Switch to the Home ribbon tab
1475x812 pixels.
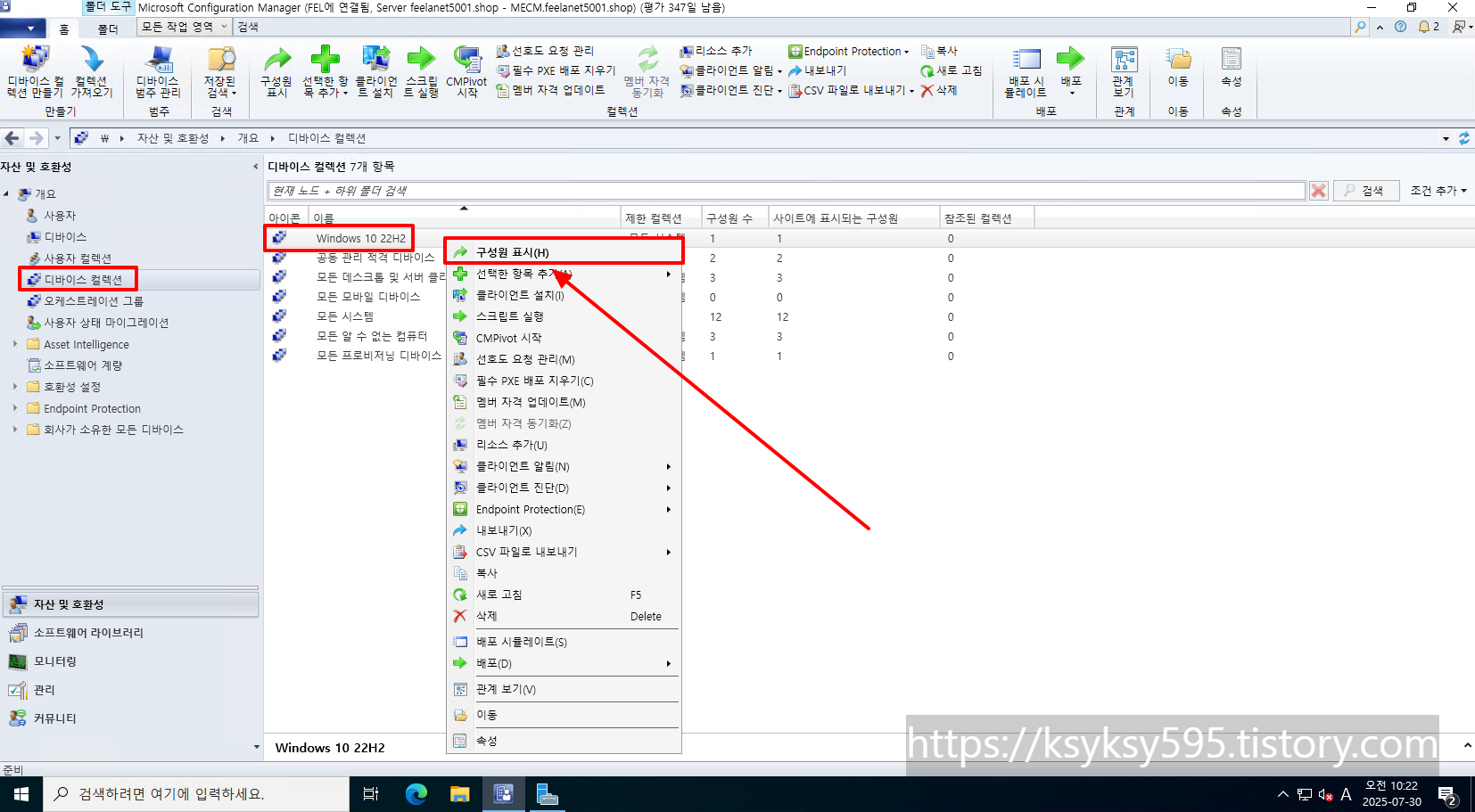click(64, 29)
